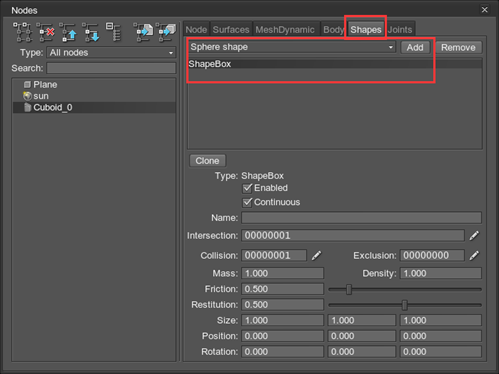Click the collapse hierarchy list icon
Viewport: 499px width, 374px height.
[113, 32]
